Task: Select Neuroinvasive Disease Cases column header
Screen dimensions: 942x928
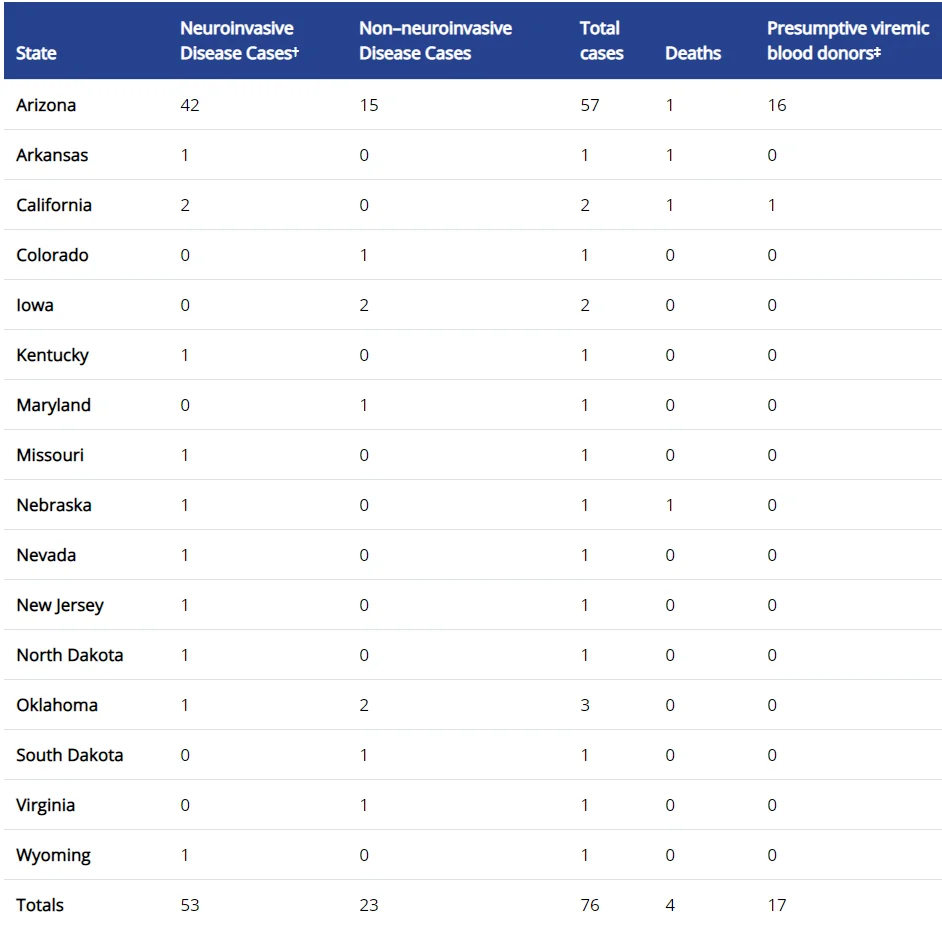Action: [x=239, y=41]
